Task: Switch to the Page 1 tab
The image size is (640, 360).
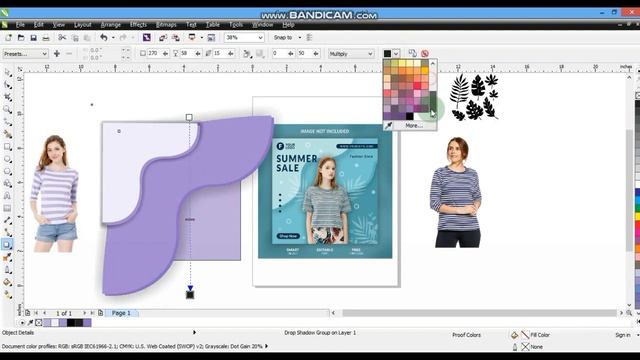Action: click(121, 313)
